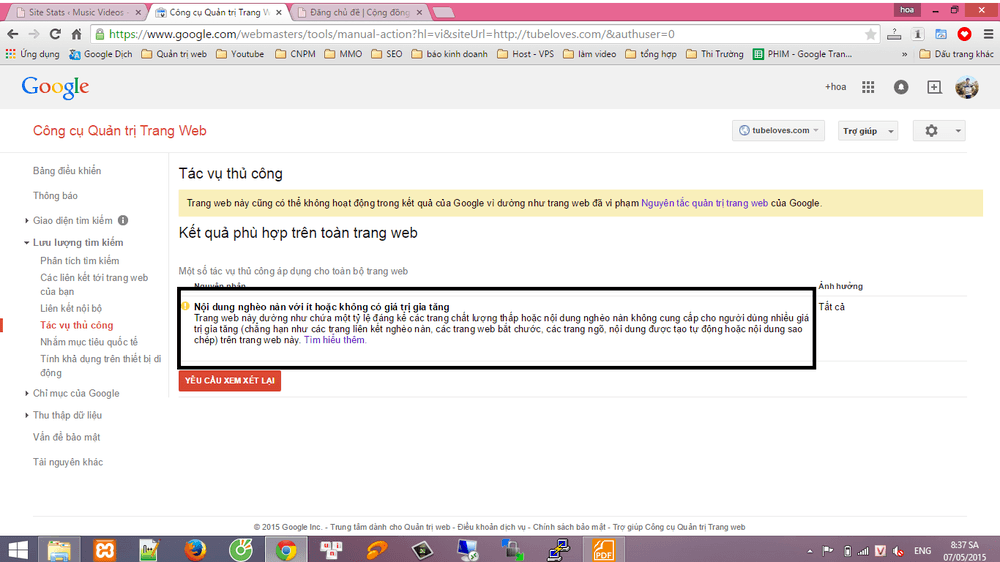Click the YÊU CẦU XEM XÉT LẠI button
The width and height of the screenshot is (1000, 562).
230,381
